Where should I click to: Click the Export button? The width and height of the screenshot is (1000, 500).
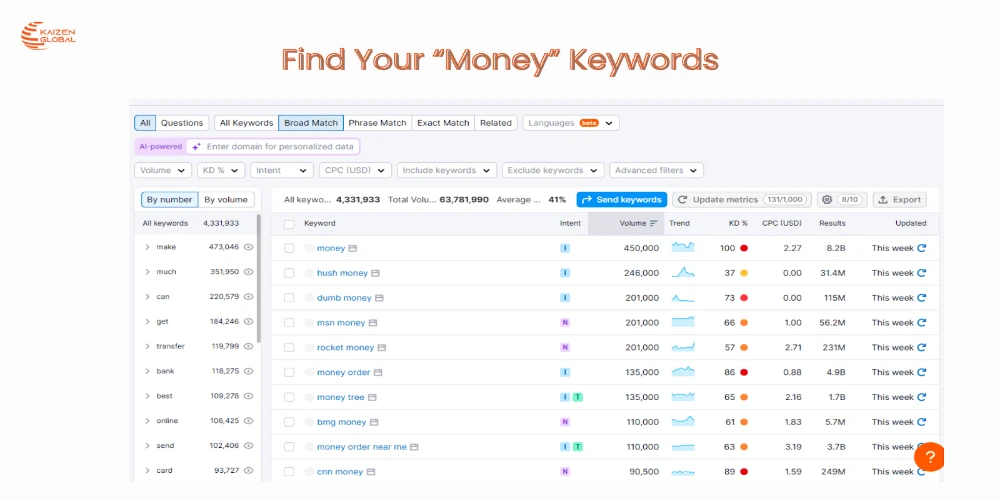pyautogui.click(x=900, y=200)
